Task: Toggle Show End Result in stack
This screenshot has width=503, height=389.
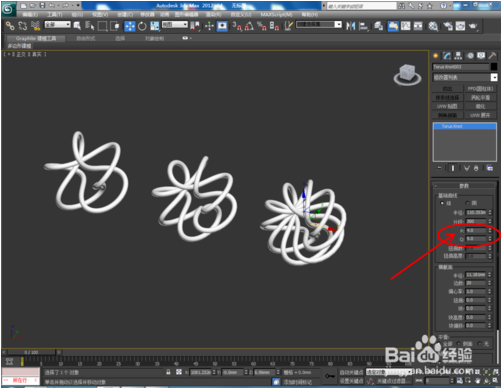Action: [453, 168]
